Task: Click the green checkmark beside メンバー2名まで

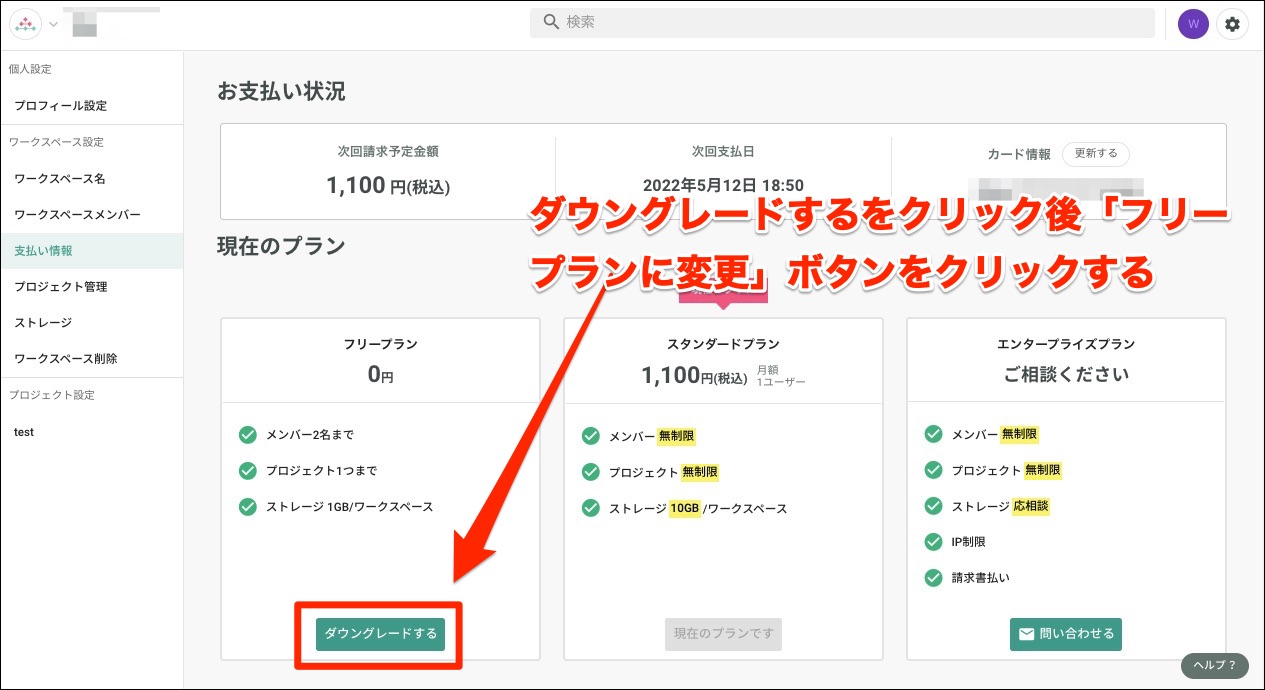Action: click(247, 434)
